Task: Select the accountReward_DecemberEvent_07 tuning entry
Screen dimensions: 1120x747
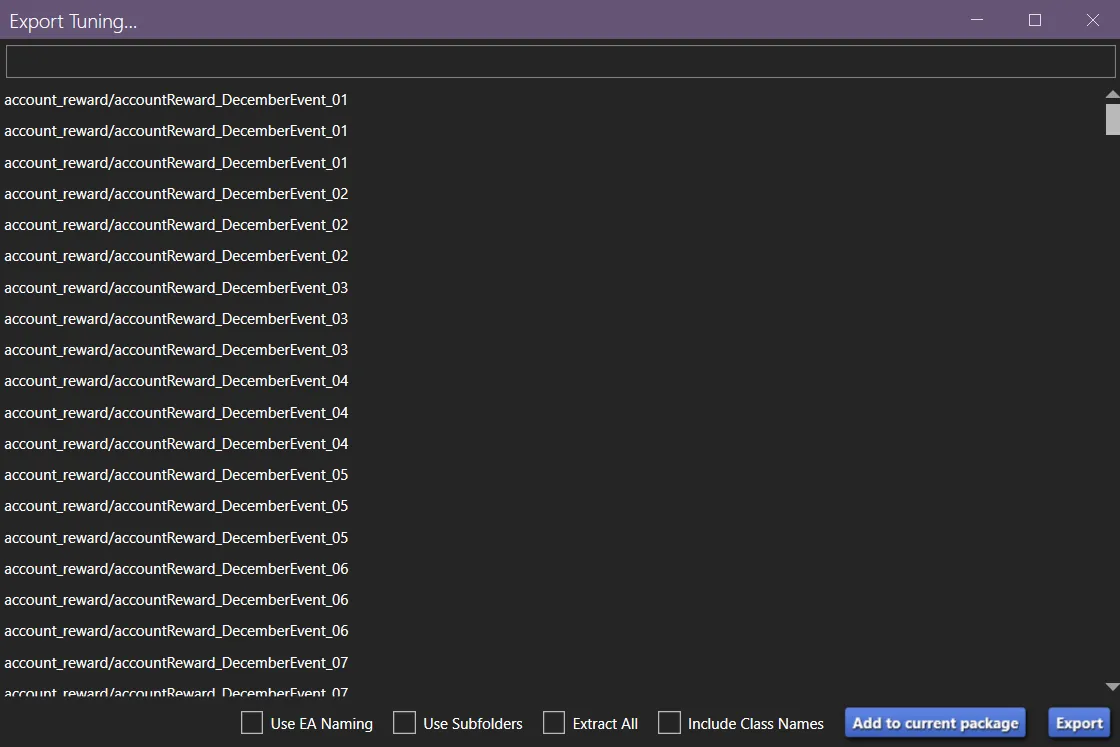Action: pos(176,662)
